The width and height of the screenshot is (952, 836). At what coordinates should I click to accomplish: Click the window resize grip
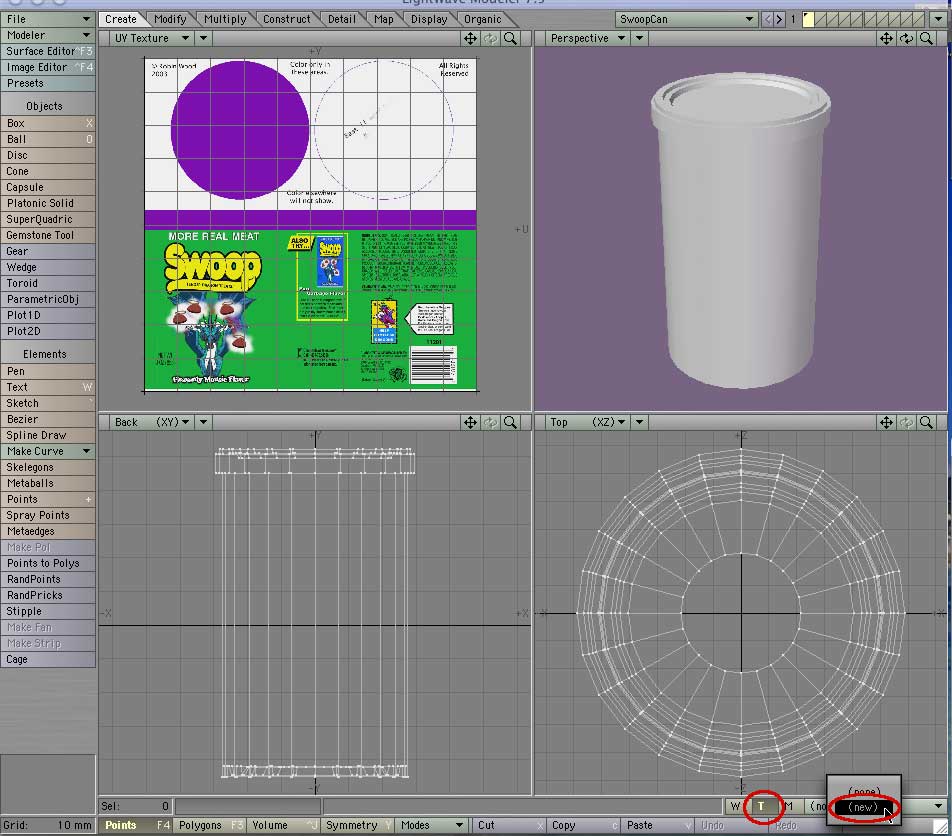pyautogui.click(x=941, y=826)
